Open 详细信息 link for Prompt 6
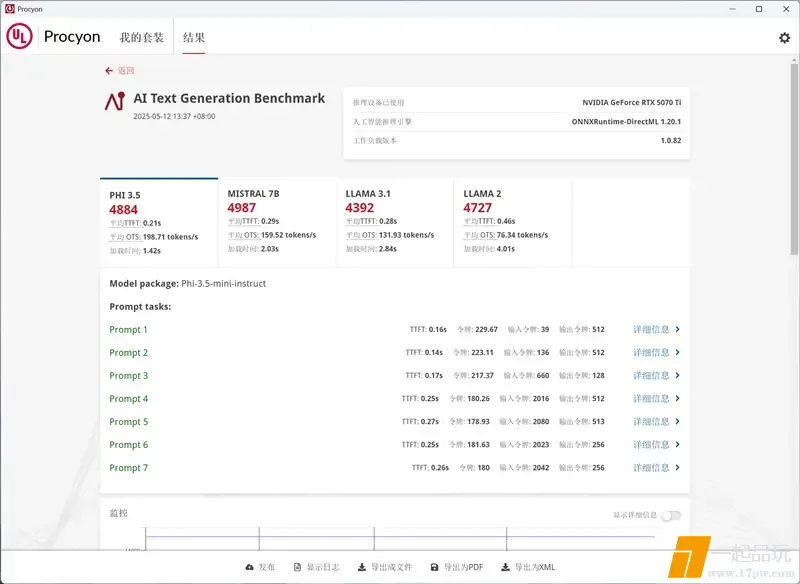 pos(651,444)
